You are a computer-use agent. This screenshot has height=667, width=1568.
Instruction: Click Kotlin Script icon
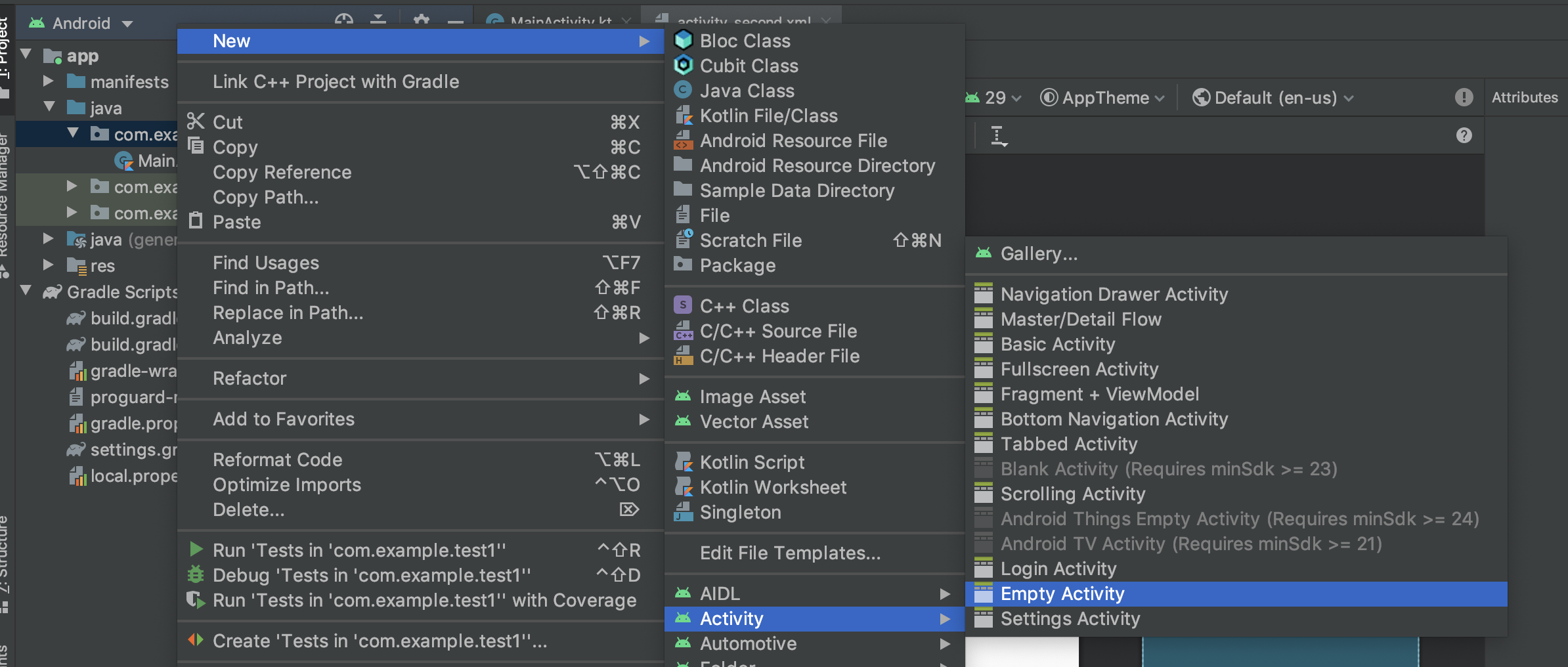click(684, 462)
